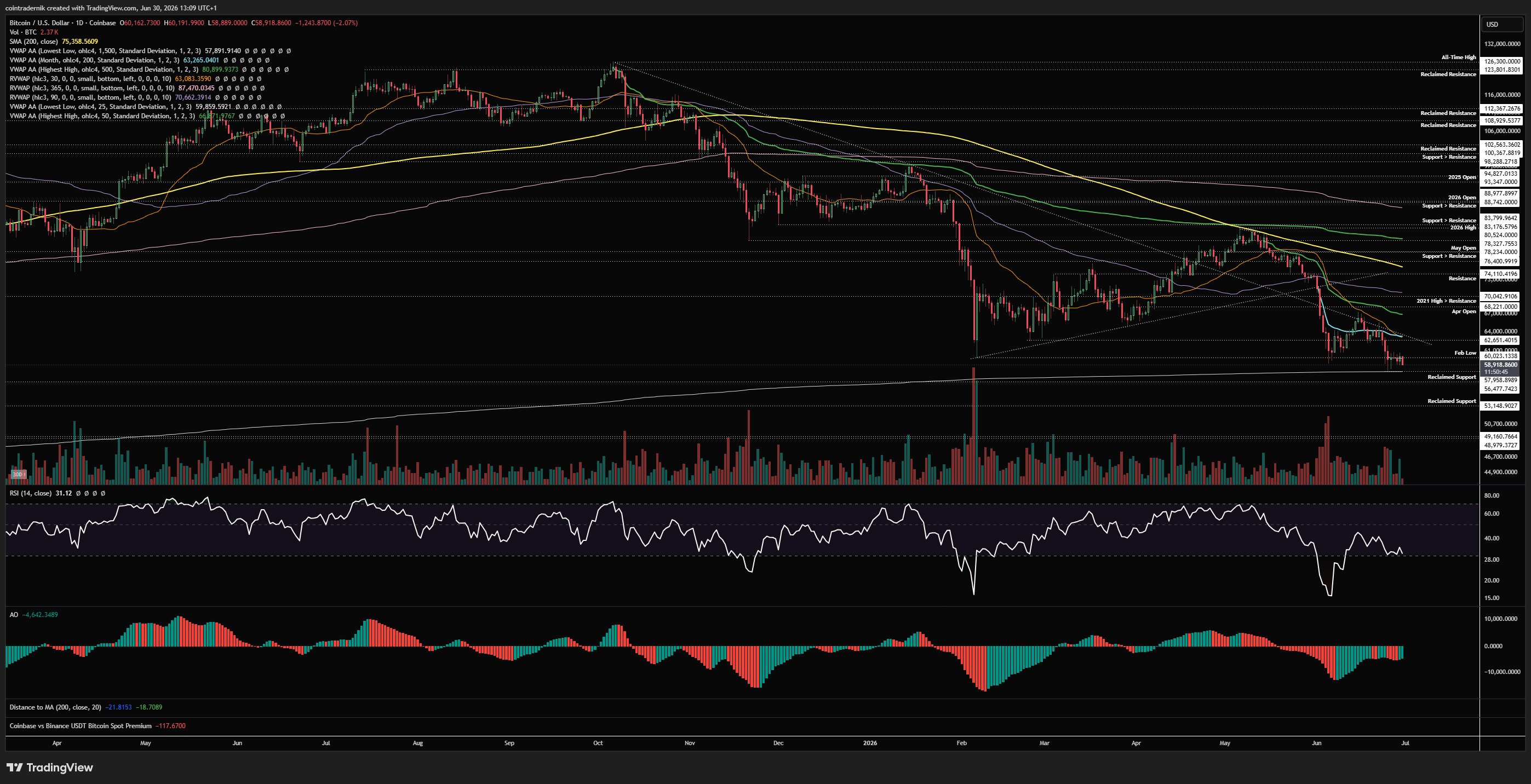Click the All-Time High line label

pyautogui.click(x=1459, y=57)
